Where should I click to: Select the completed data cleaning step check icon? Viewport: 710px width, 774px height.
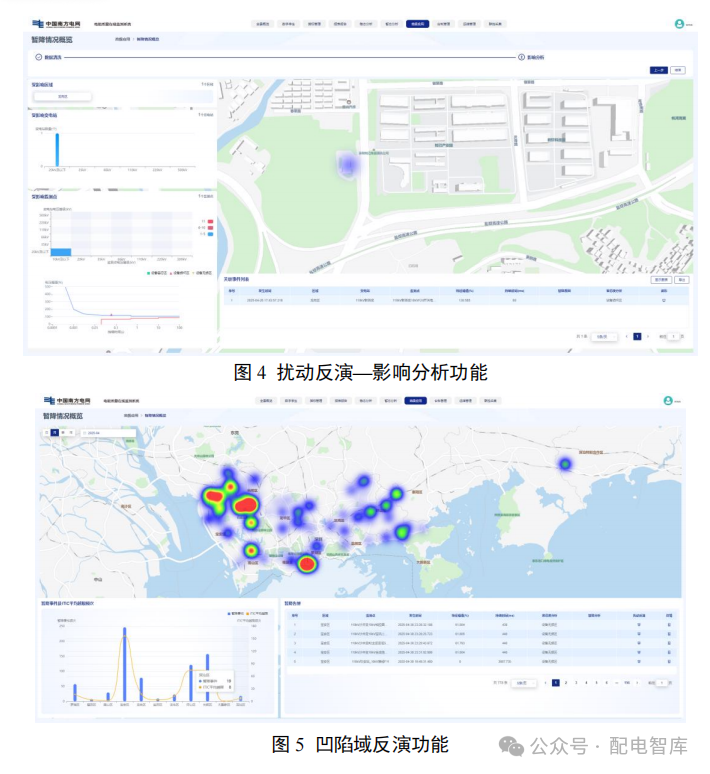point(37,58)
